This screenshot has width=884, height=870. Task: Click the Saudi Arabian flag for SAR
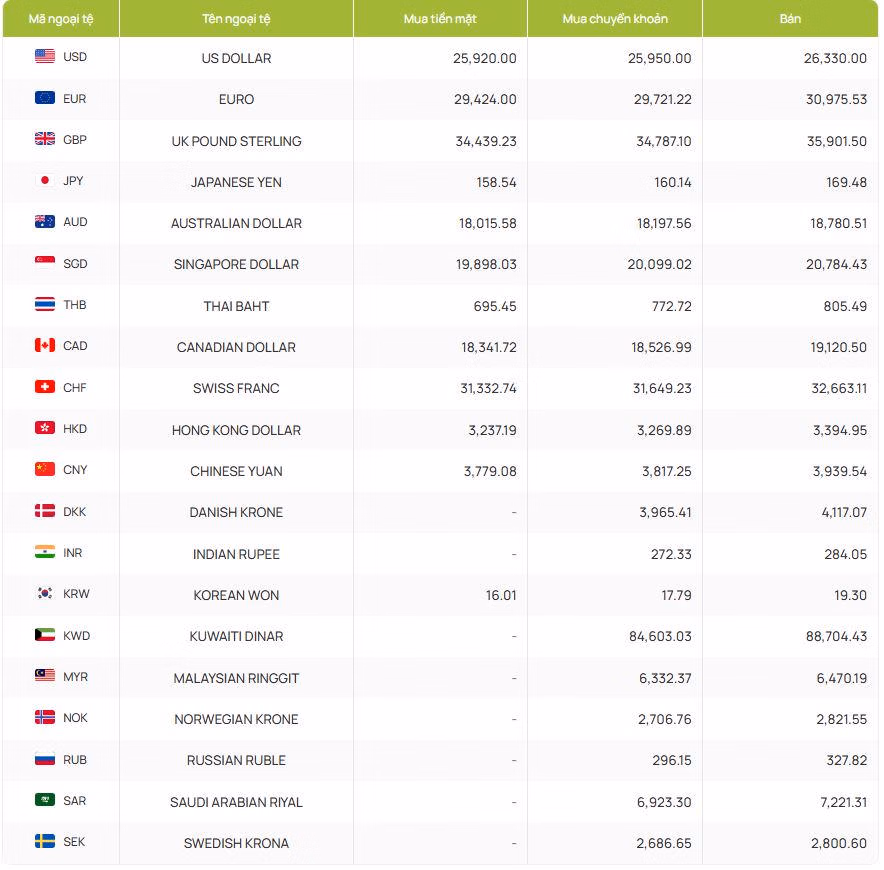45,800
